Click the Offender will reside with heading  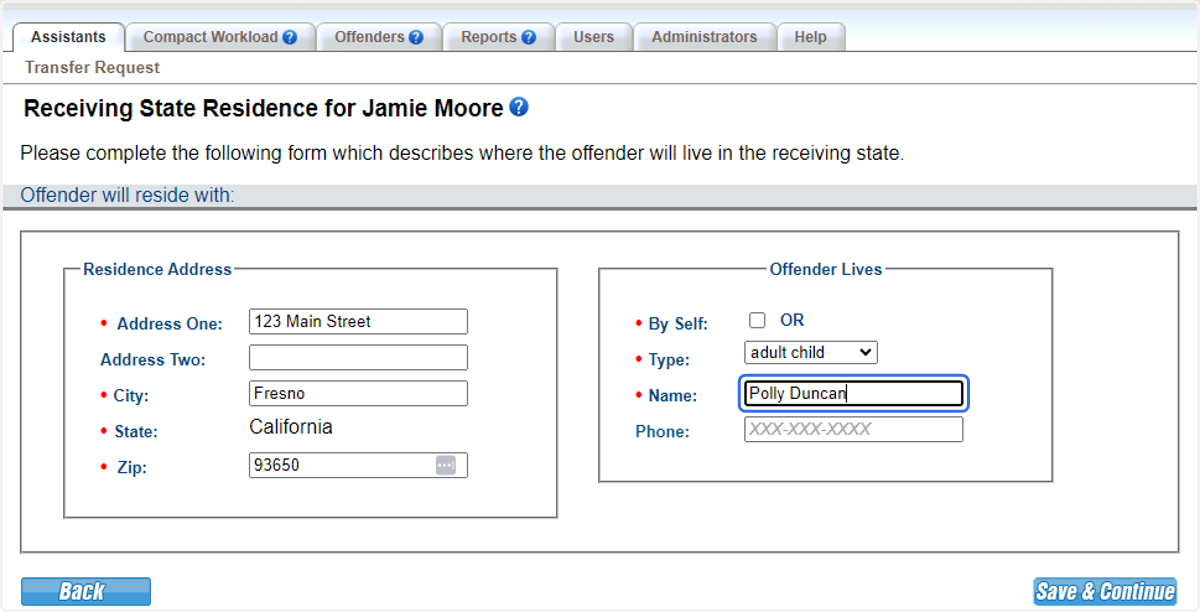(128, 195)
